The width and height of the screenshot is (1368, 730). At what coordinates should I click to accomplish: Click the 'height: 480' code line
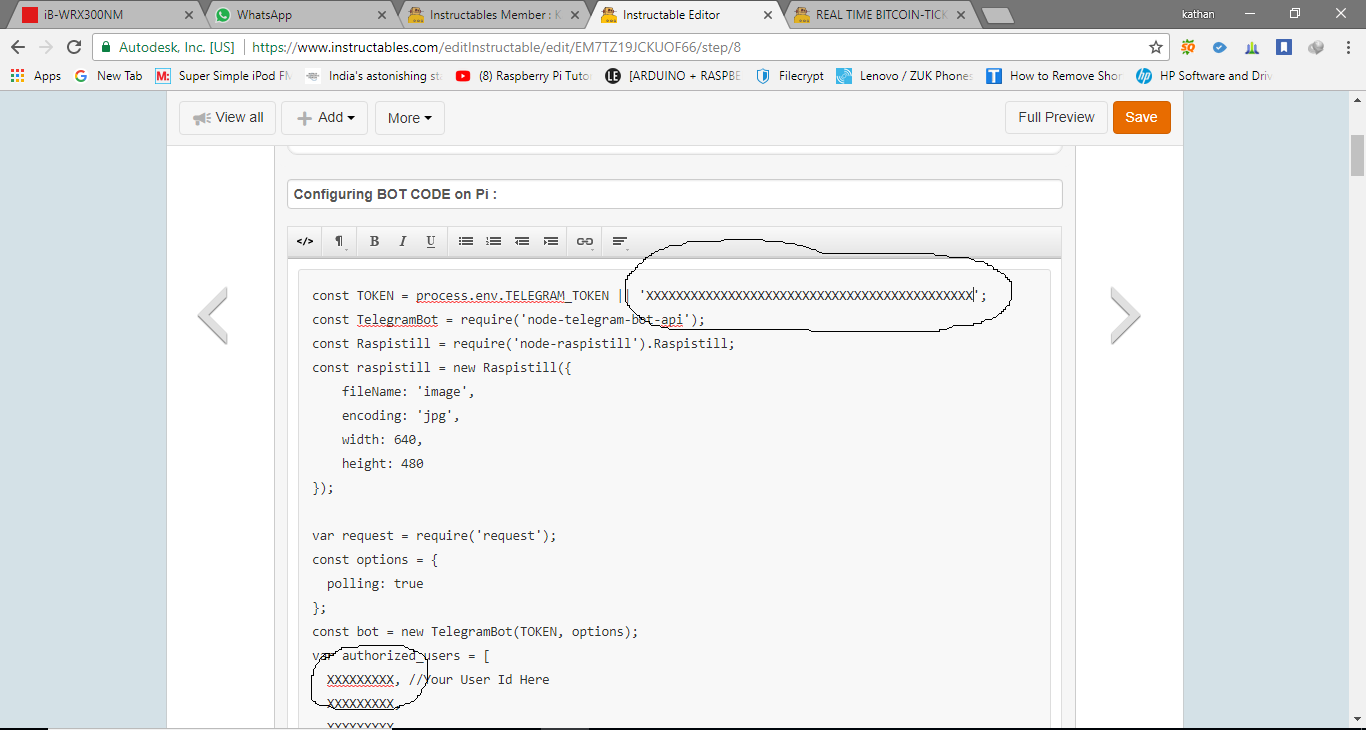pyautogui.click(x=382, y=464)
